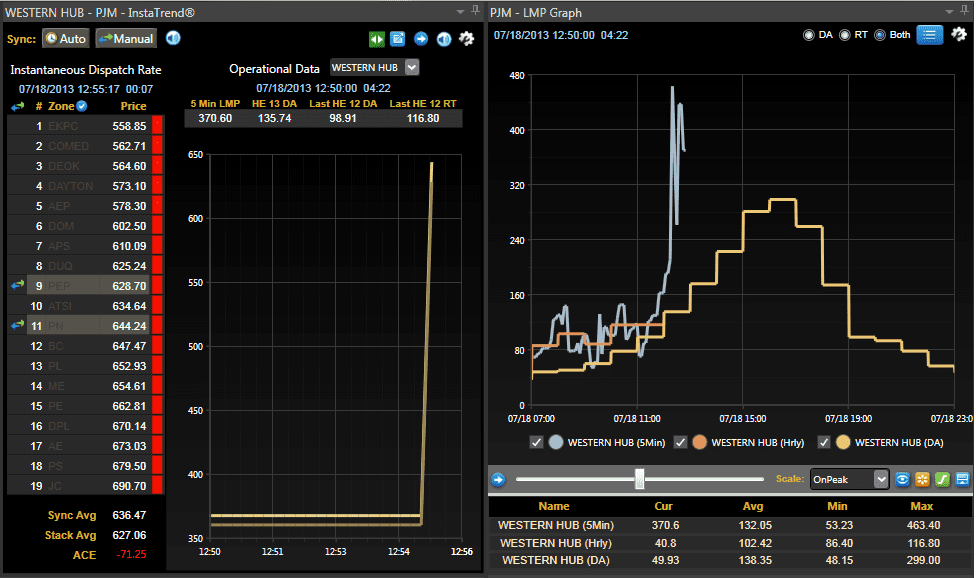This screenshot has height=578, width=976.
Task: Click the speaker icon beside Manual button
Action: click(x=173, y=39)
